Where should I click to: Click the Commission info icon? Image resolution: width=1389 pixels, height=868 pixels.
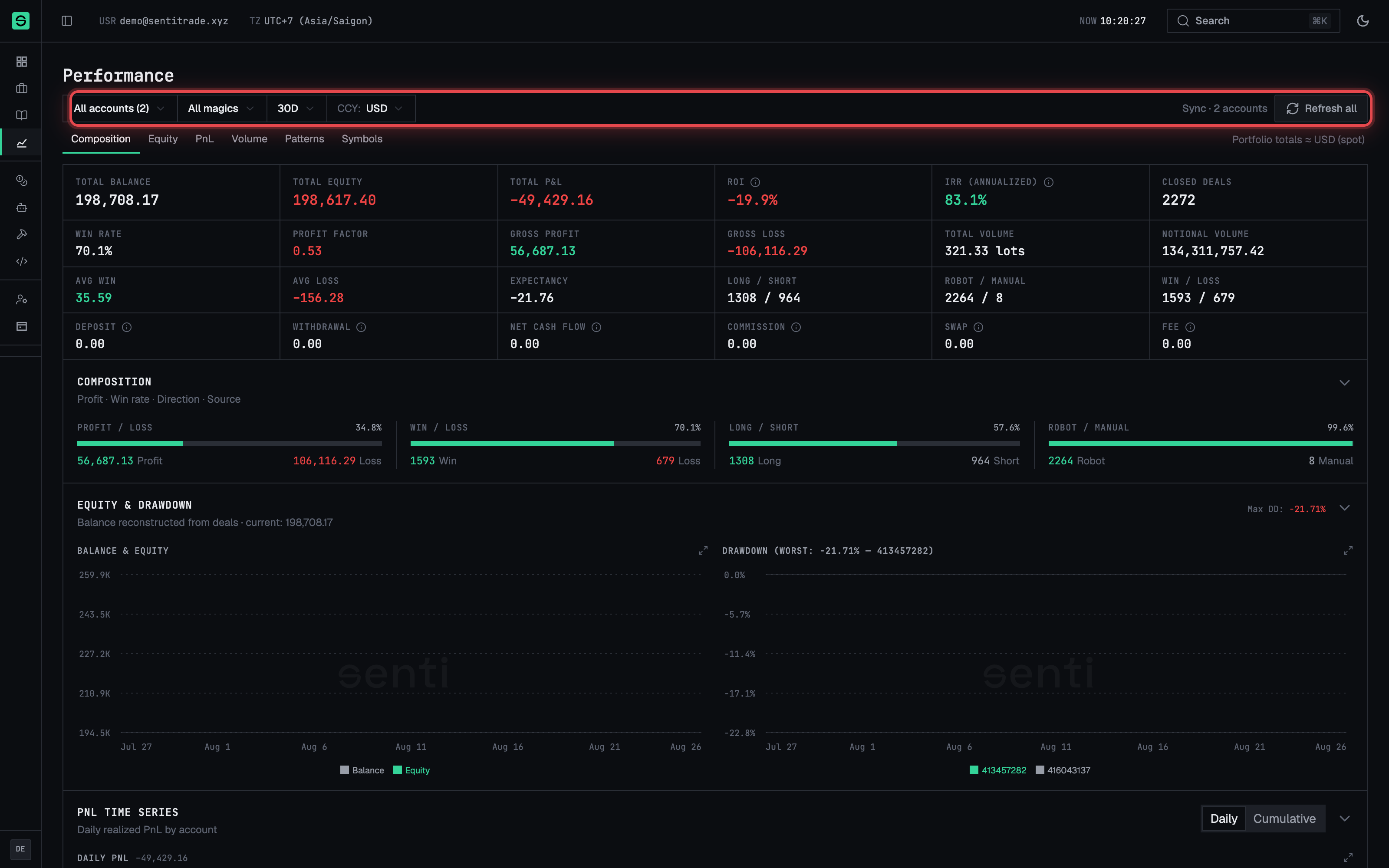tap(796, 327)
